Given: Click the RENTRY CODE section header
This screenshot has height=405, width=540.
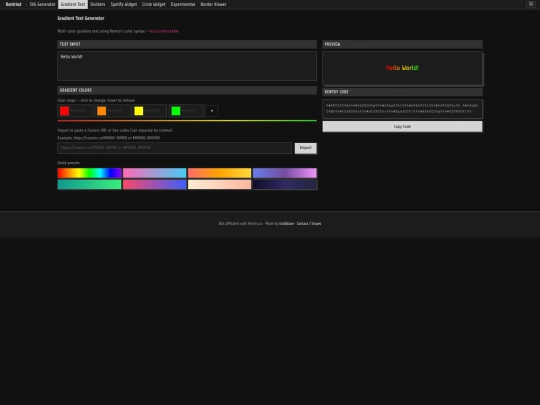Looking at the screenshot, I should (x=402, y=92).
